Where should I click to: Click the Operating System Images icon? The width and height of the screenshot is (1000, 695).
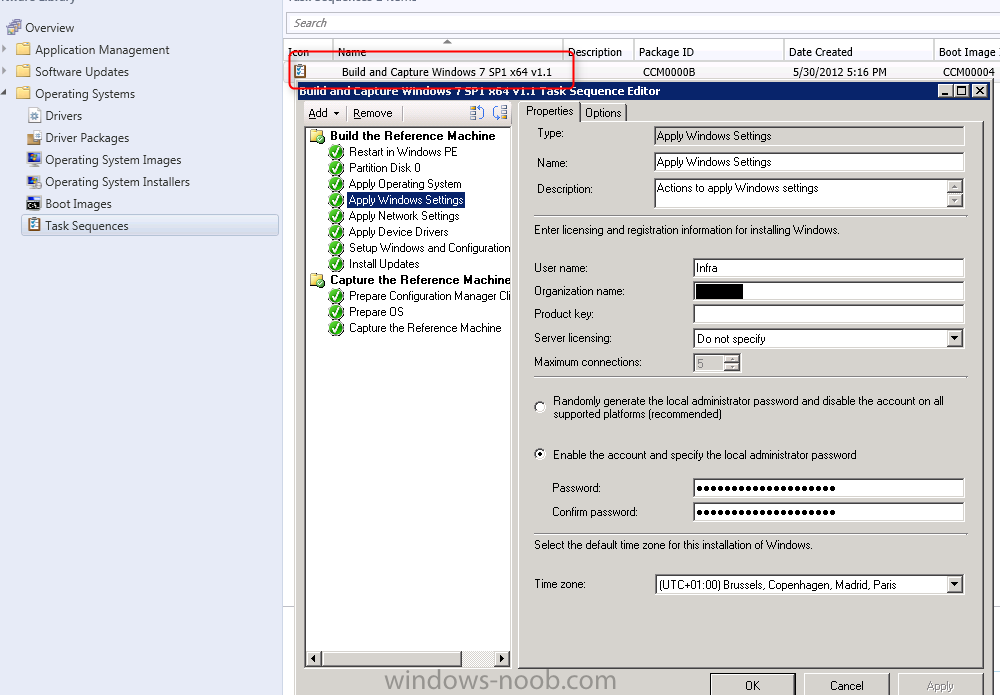pyautogui.click(x=34, y=159)
